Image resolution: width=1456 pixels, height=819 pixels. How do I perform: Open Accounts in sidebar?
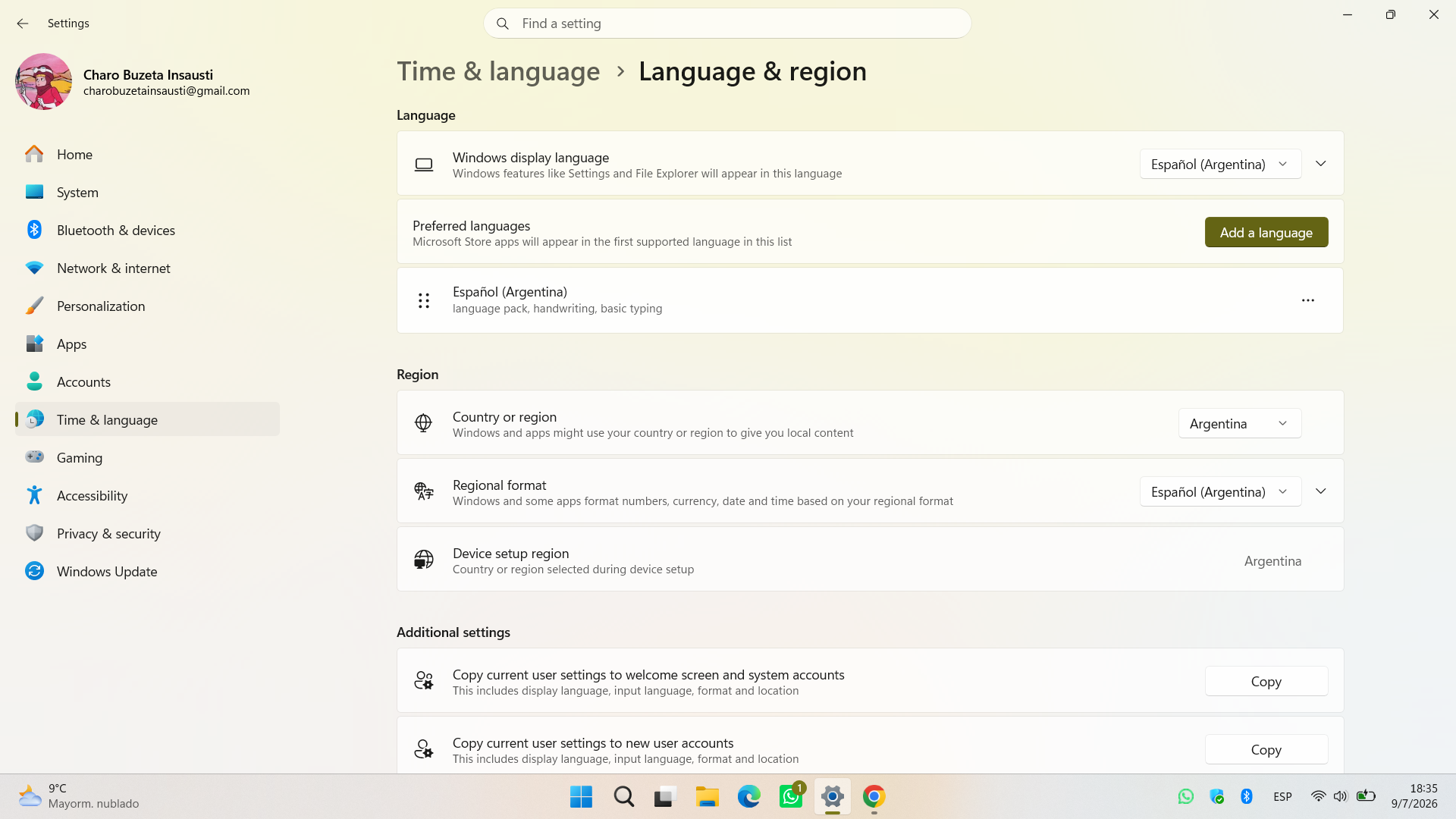coord(147,381)
